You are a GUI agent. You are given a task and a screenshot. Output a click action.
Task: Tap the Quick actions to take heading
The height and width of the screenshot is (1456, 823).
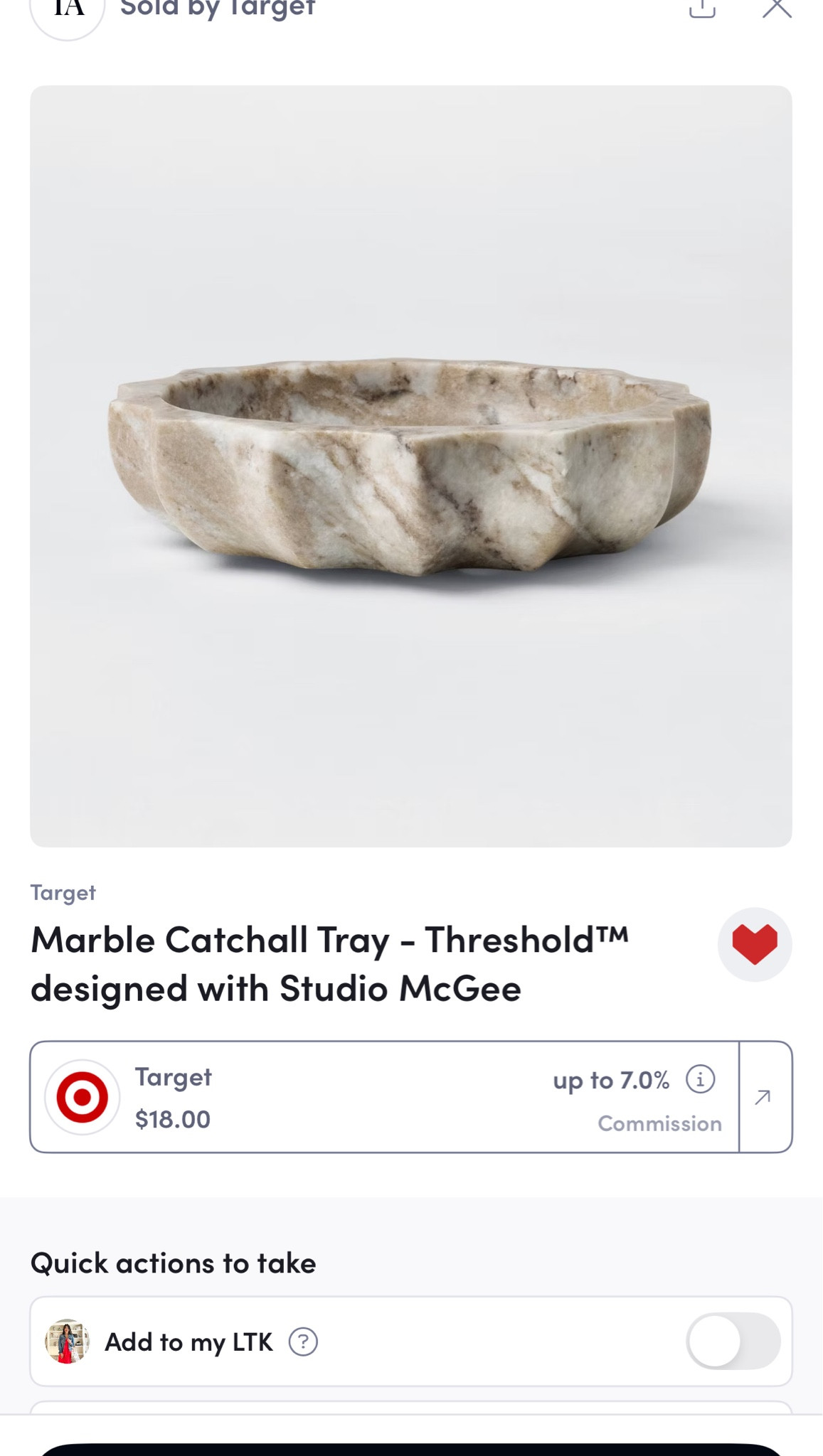(x=173, y=1263)
